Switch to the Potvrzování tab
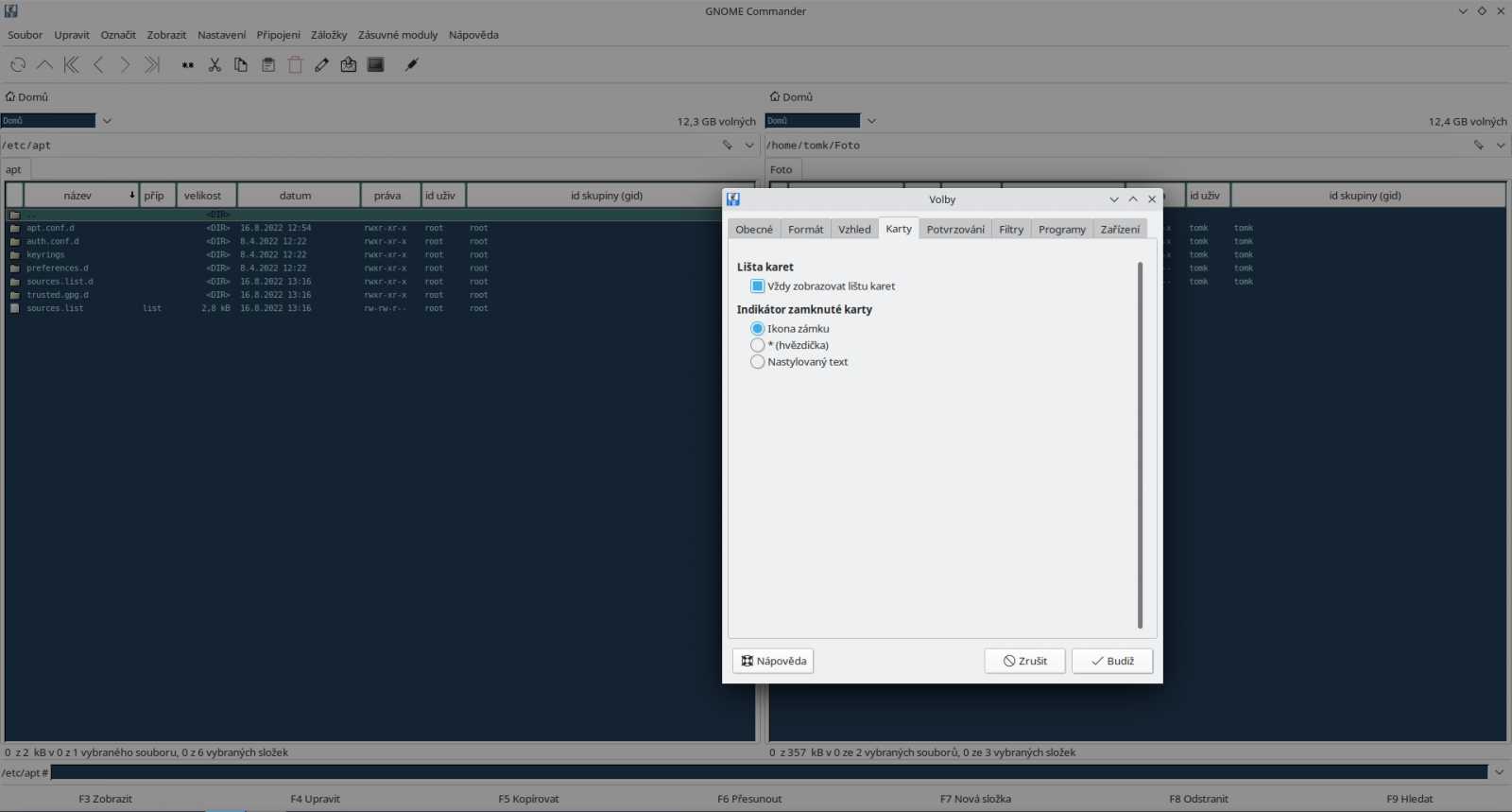Screen dimensions: 1512x812 pos(955,229)
